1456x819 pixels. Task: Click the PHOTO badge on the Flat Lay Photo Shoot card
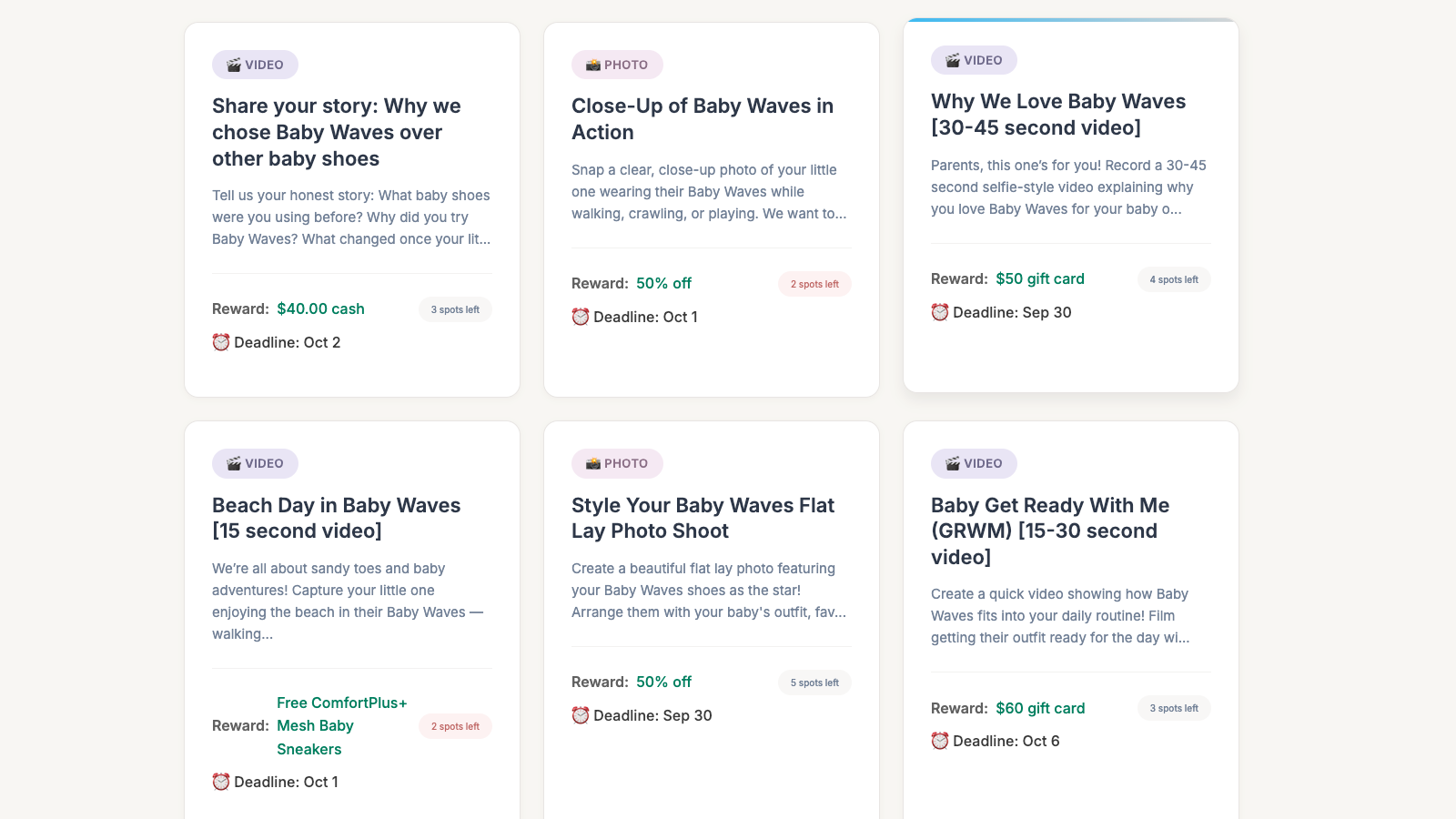pyautogui.click(x=617, y=463)
